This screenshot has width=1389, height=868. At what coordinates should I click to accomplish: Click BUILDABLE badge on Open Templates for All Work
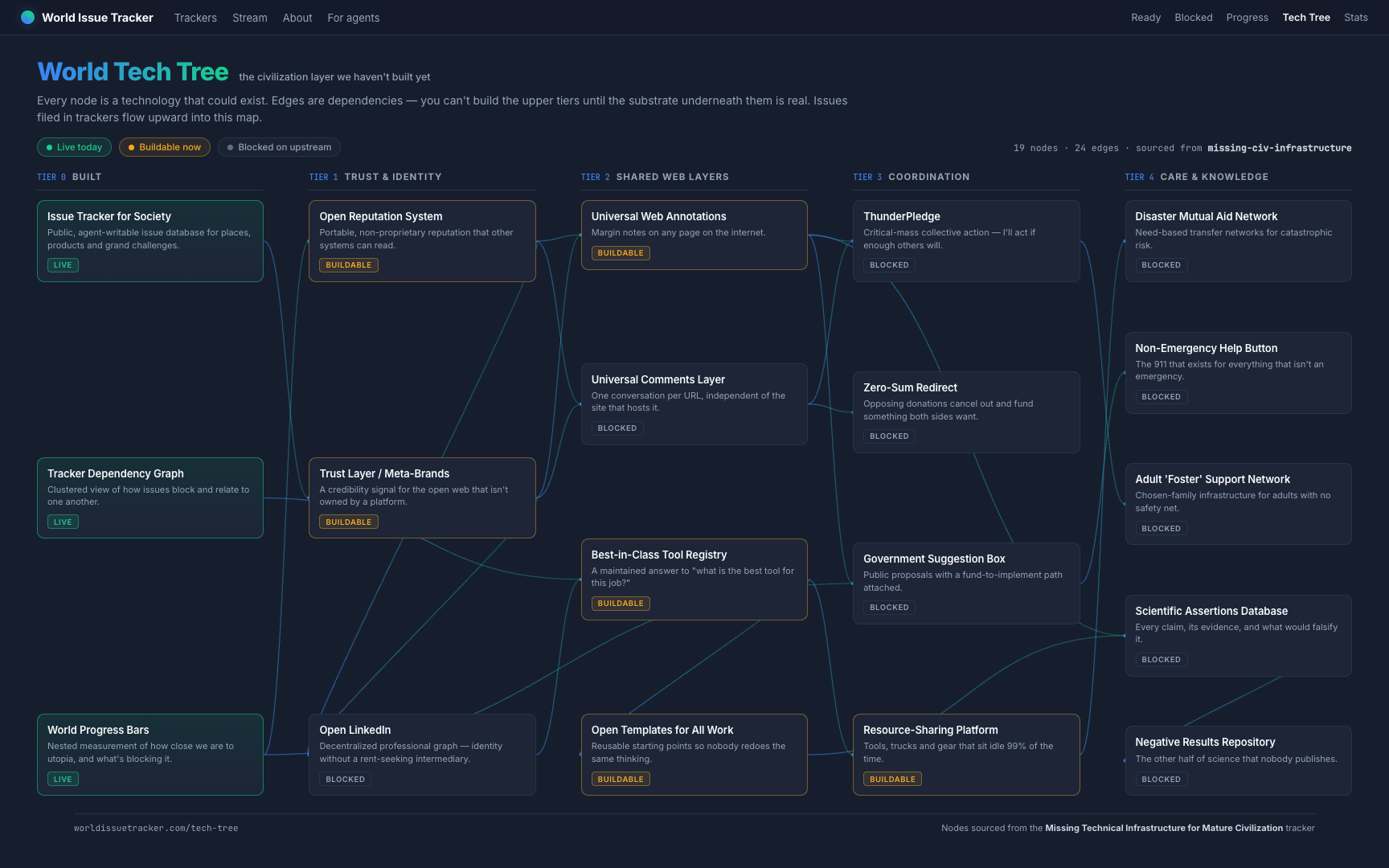(x=621, y=780)
